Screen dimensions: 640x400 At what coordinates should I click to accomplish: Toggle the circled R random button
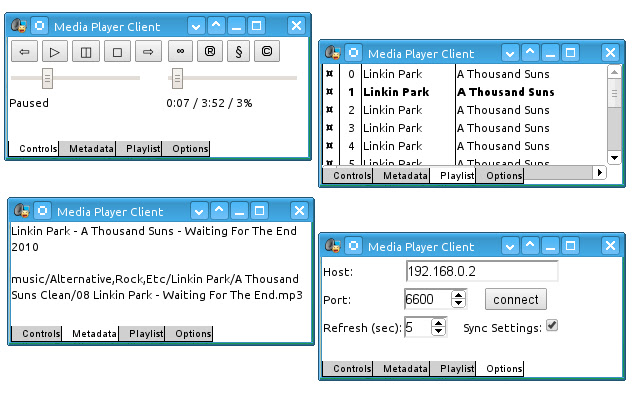pos(210,51)
